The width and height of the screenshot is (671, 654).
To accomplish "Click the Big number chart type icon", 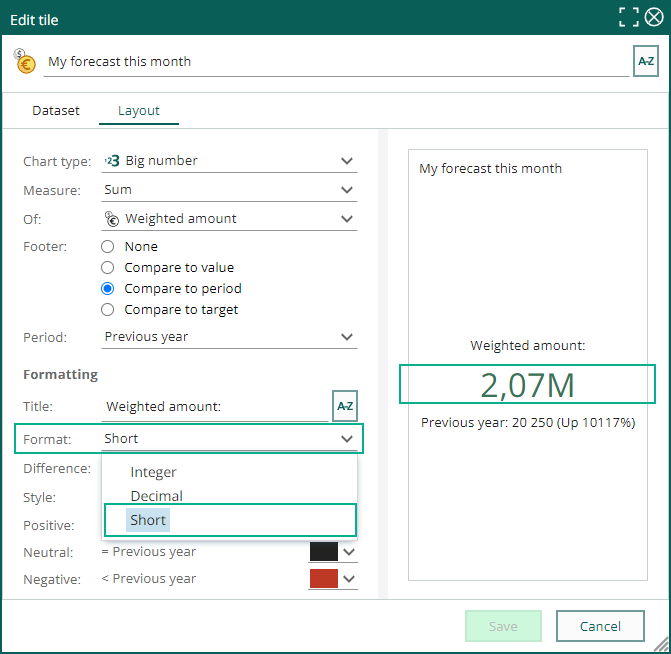I will (x=112, y=161).
